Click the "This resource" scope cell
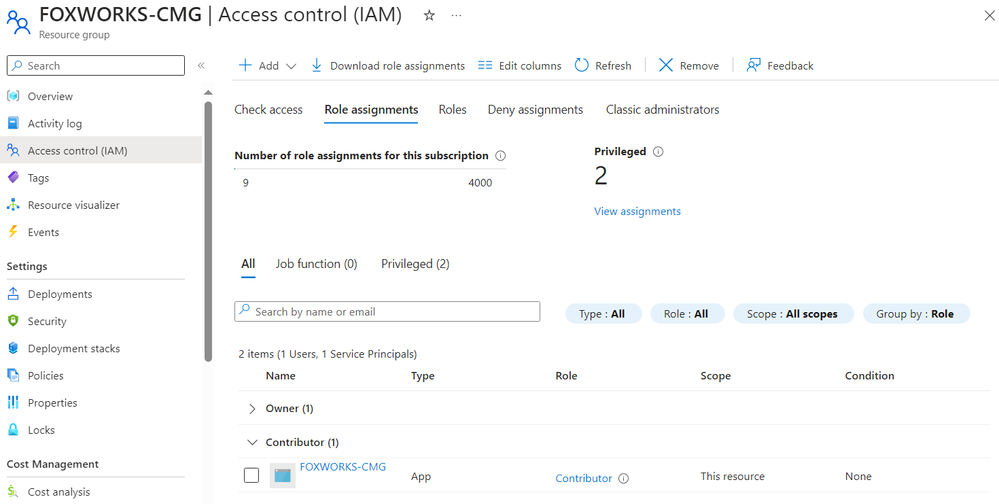Screen dimensions: 999x504 [733, 477]
